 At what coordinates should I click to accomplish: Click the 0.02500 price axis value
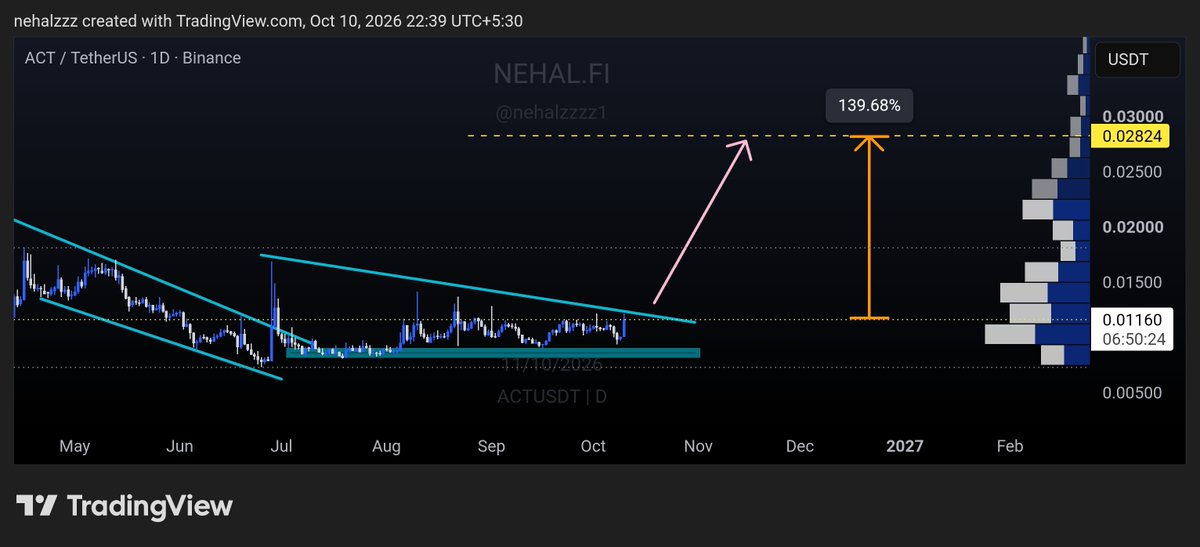pyautogui.click(x=1132, y=172)
